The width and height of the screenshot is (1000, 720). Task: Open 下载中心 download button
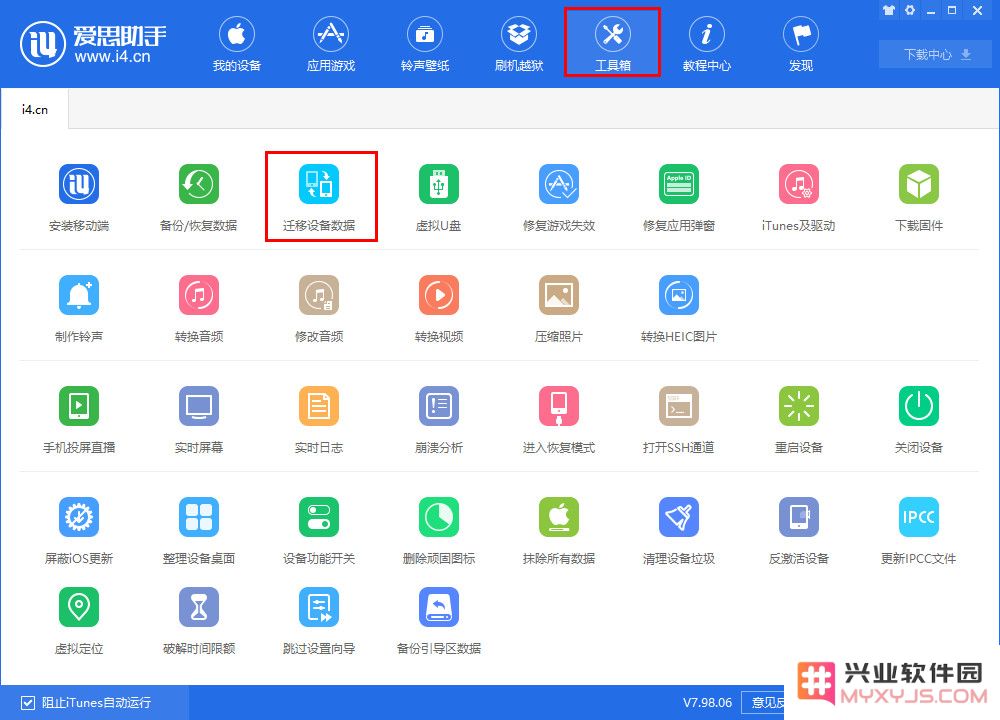936,54
